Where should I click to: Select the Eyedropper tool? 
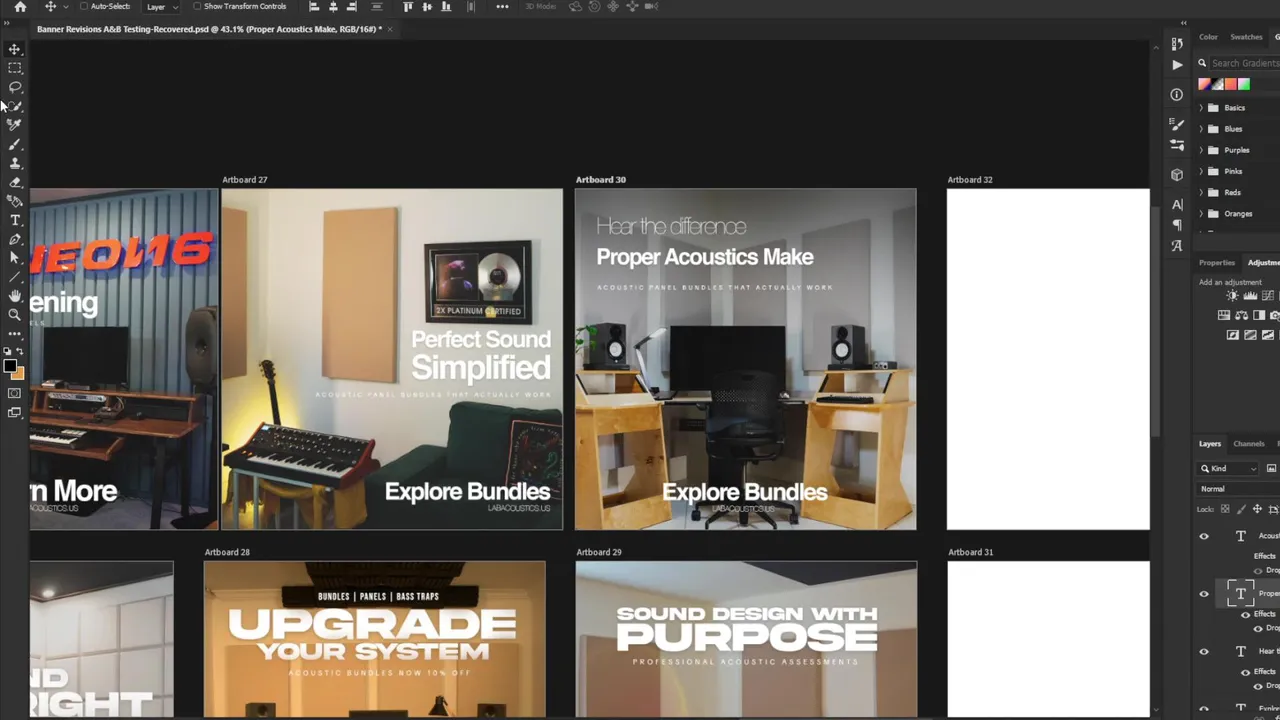click(15, 125)
